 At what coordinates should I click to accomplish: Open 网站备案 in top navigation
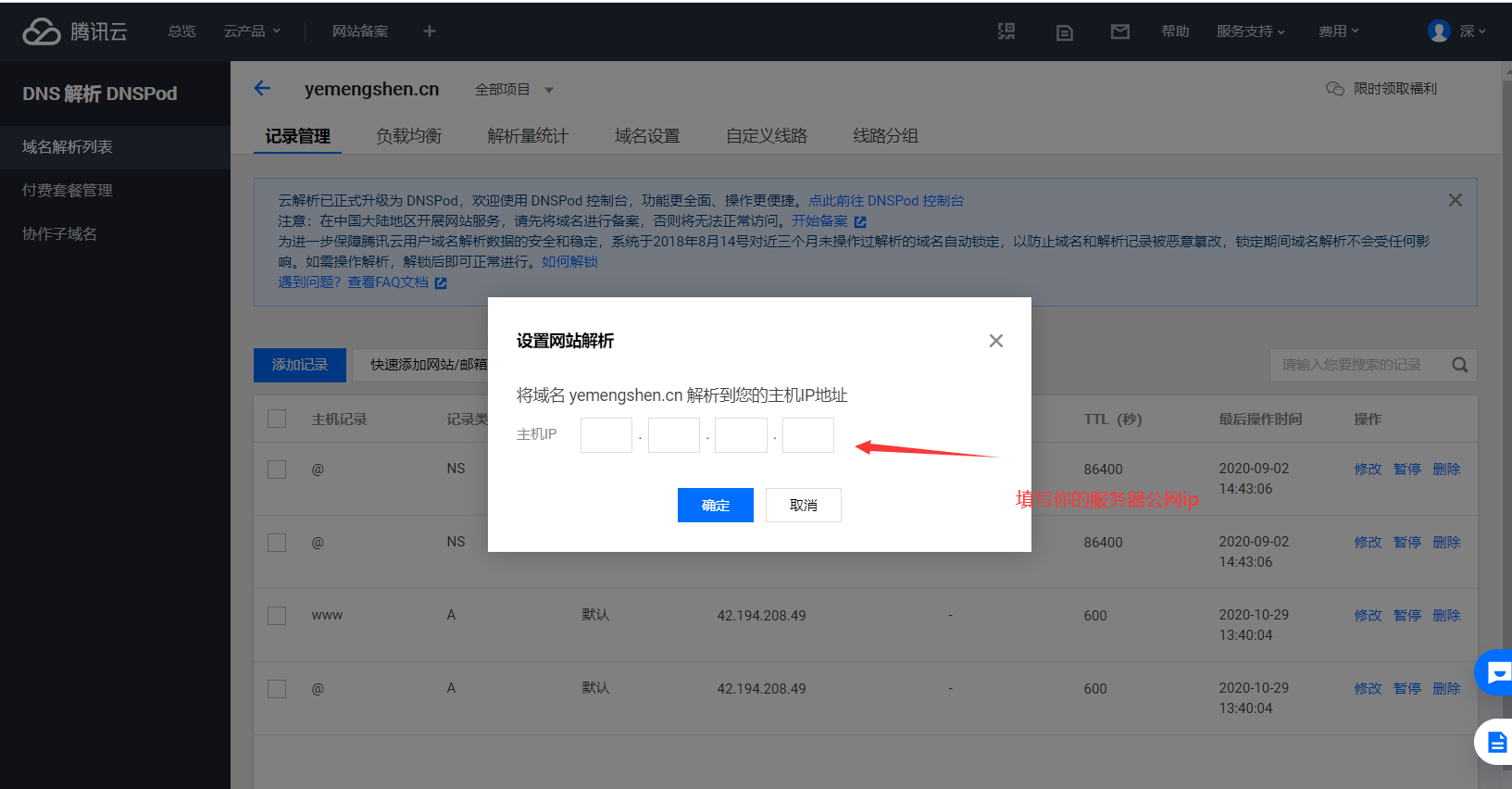(x=360, y=31)
